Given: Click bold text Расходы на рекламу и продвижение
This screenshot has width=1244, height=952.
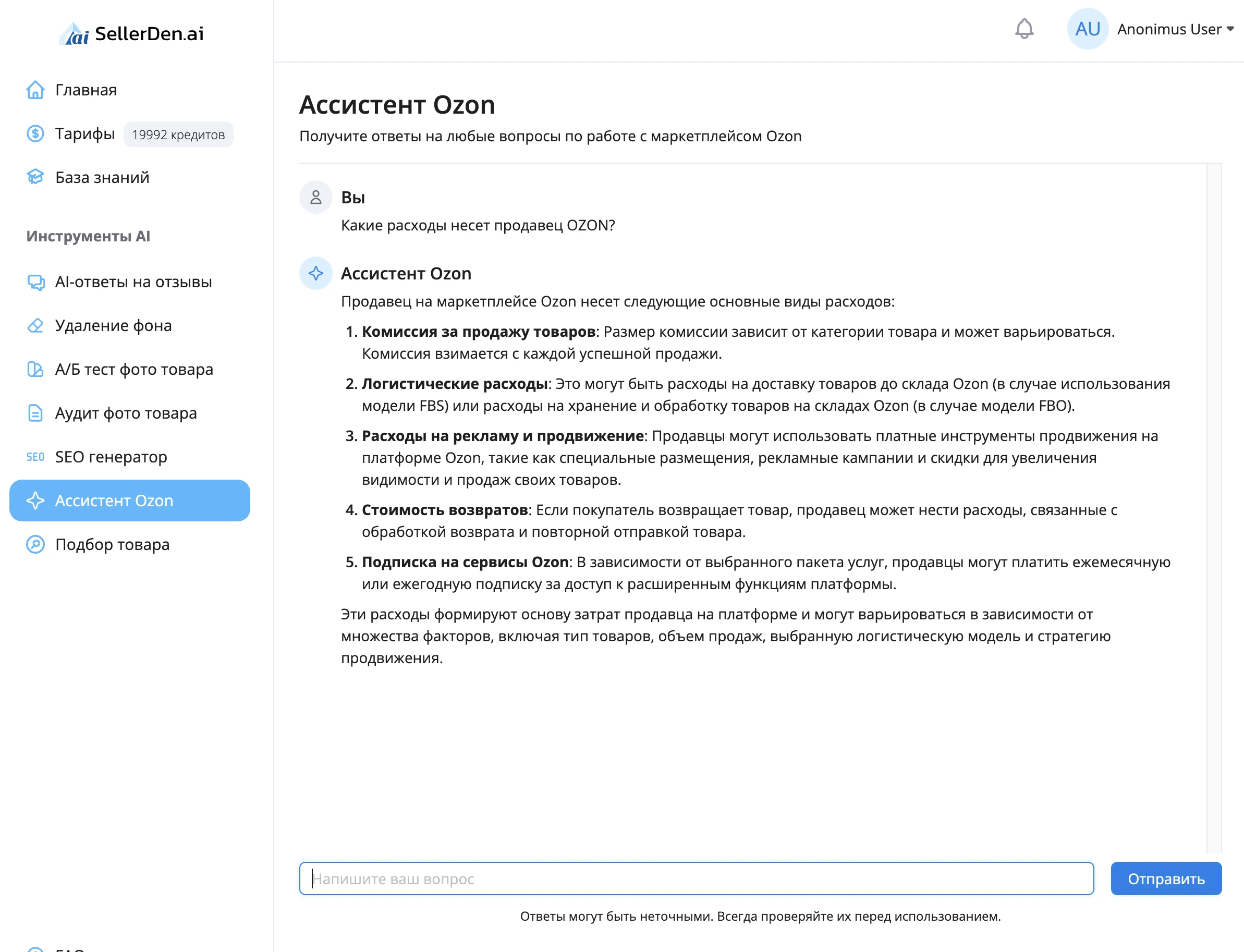Looking at the screenshot, I should tap(503, 436).
